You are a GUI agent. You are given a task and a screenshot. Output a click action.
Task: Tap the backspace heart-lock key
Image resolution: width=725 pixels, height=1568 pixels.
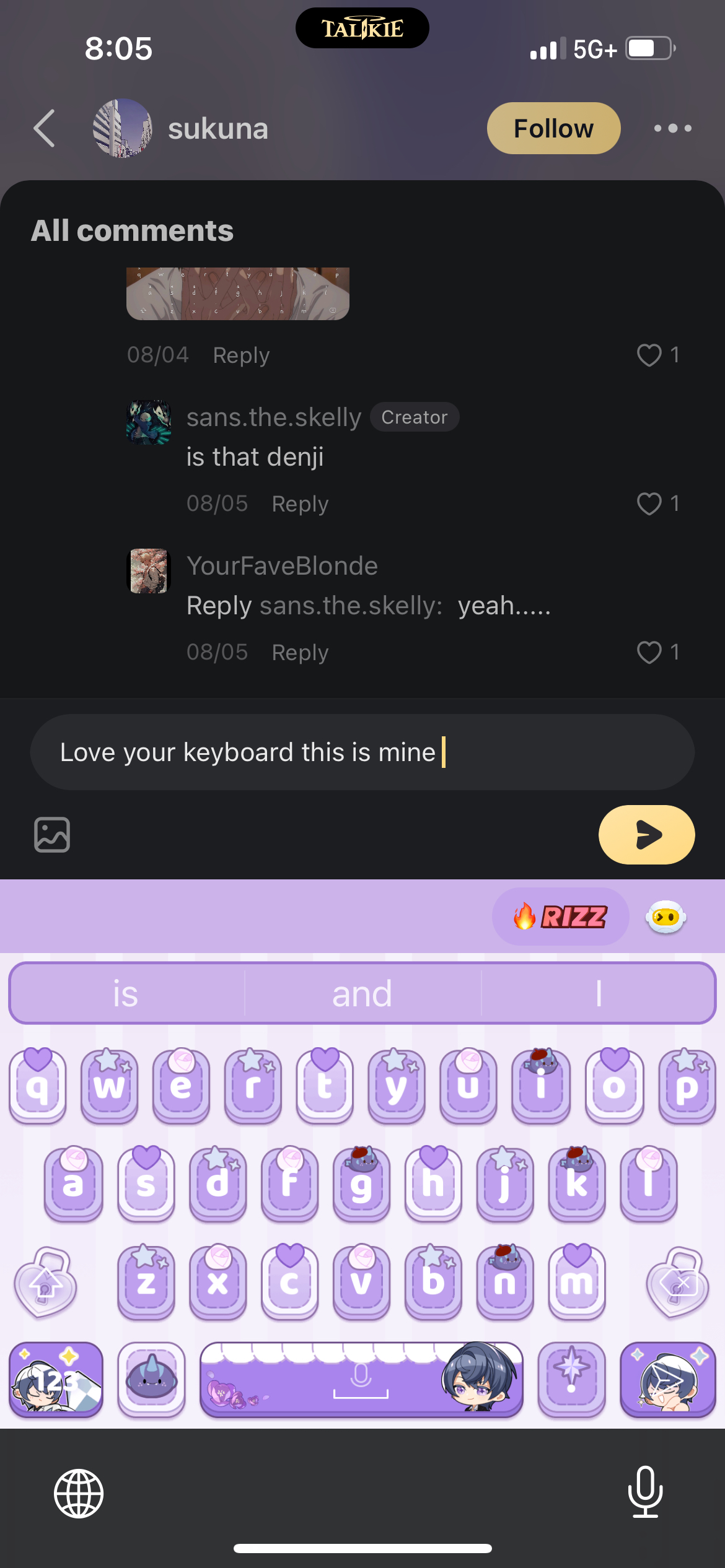677,1282
